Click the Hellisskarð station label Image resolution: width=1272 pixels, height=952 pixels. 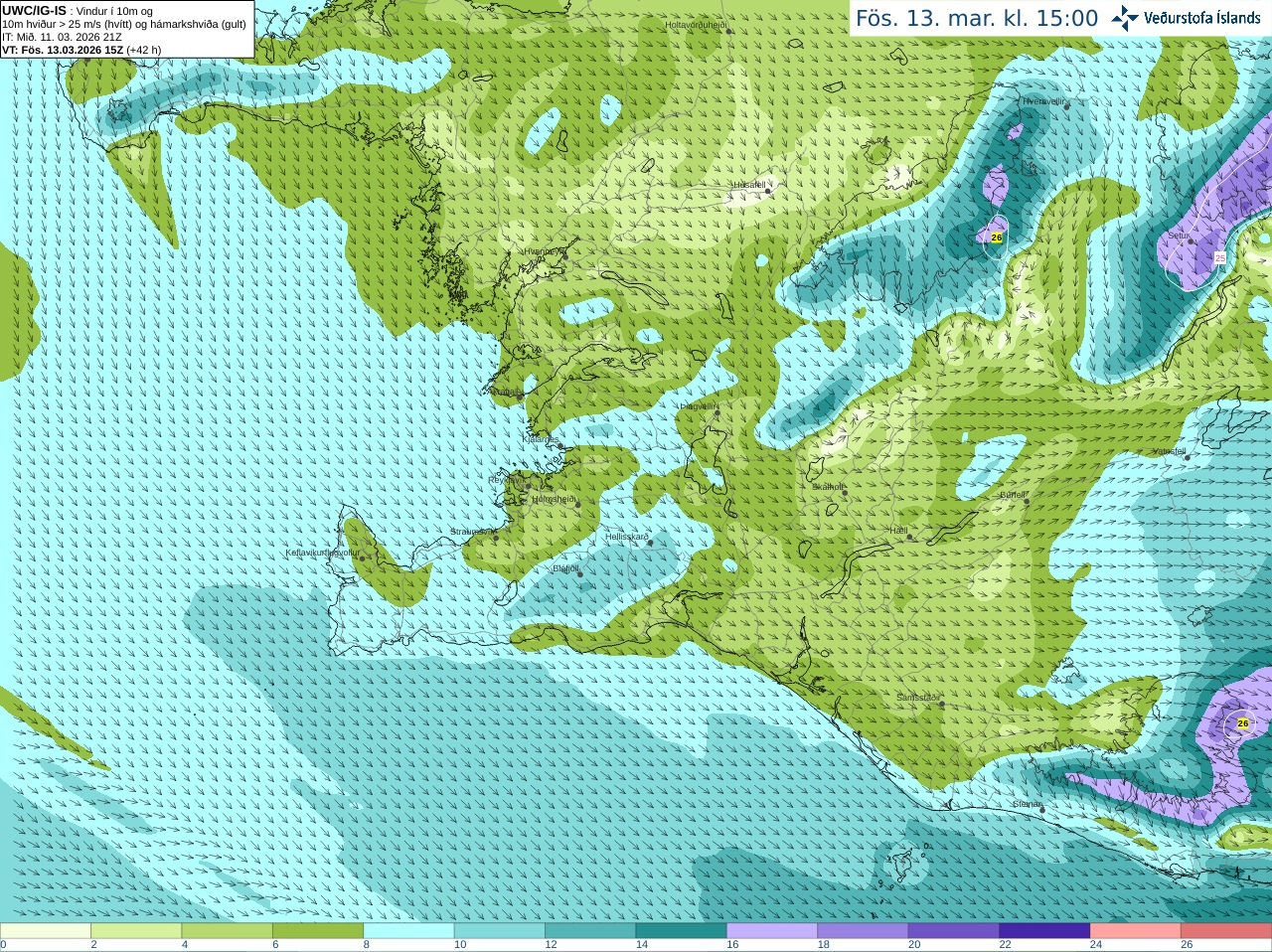click(627, 537)
